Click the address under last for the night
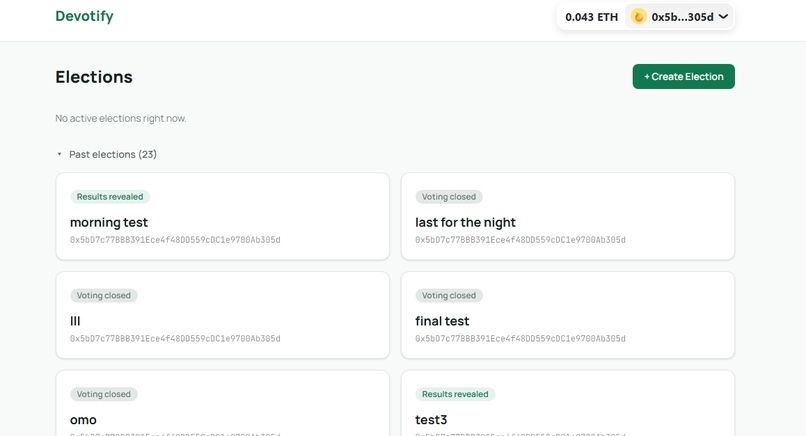 click(x=520, y=240)
